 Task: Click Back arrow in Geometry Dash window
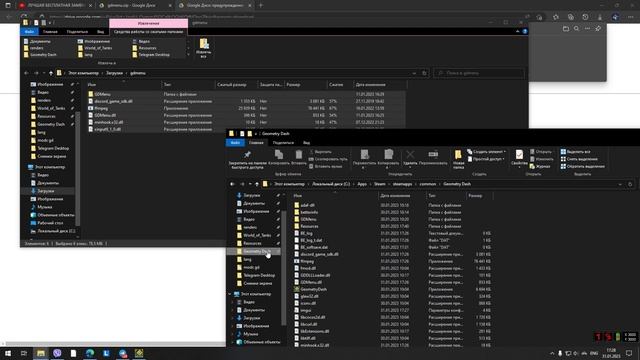click(232, 184)
